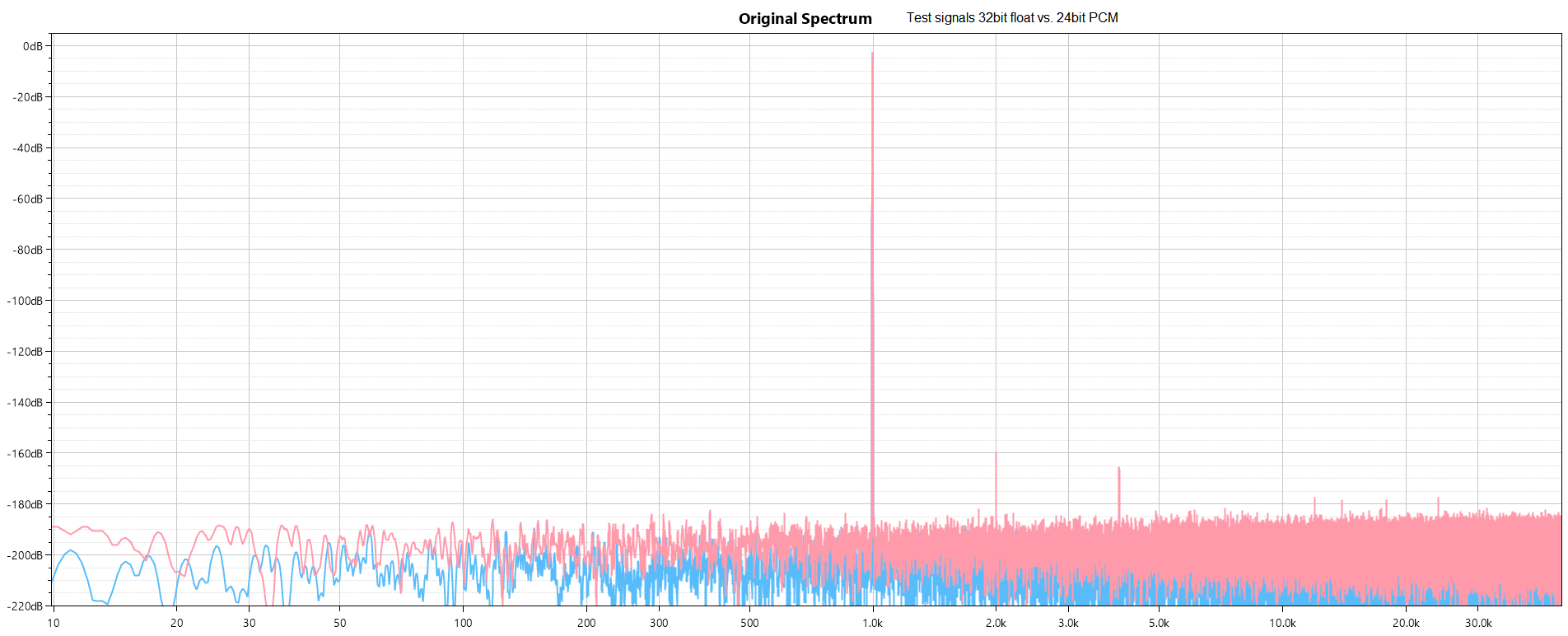Click the 200 Hz x-axis label
Viewport: 1568px width, 636px height.
coord(586,623)
